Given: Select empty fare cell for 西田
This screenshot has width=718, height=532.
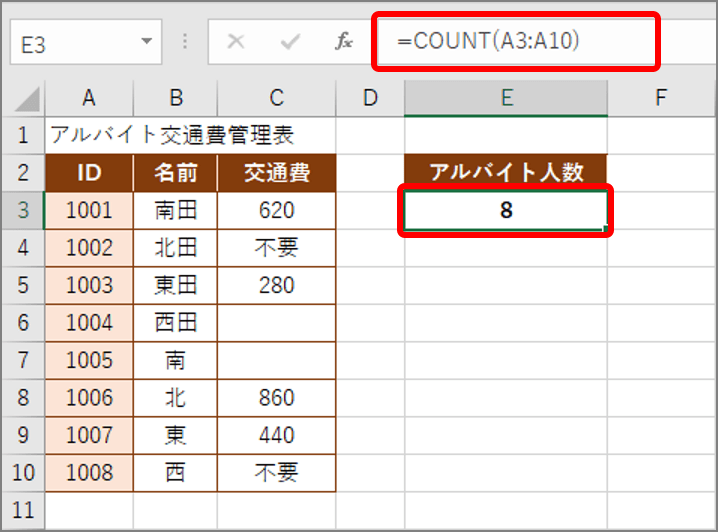Looking at the screenshot, I should pyautogui.click(x=277, y=323).
